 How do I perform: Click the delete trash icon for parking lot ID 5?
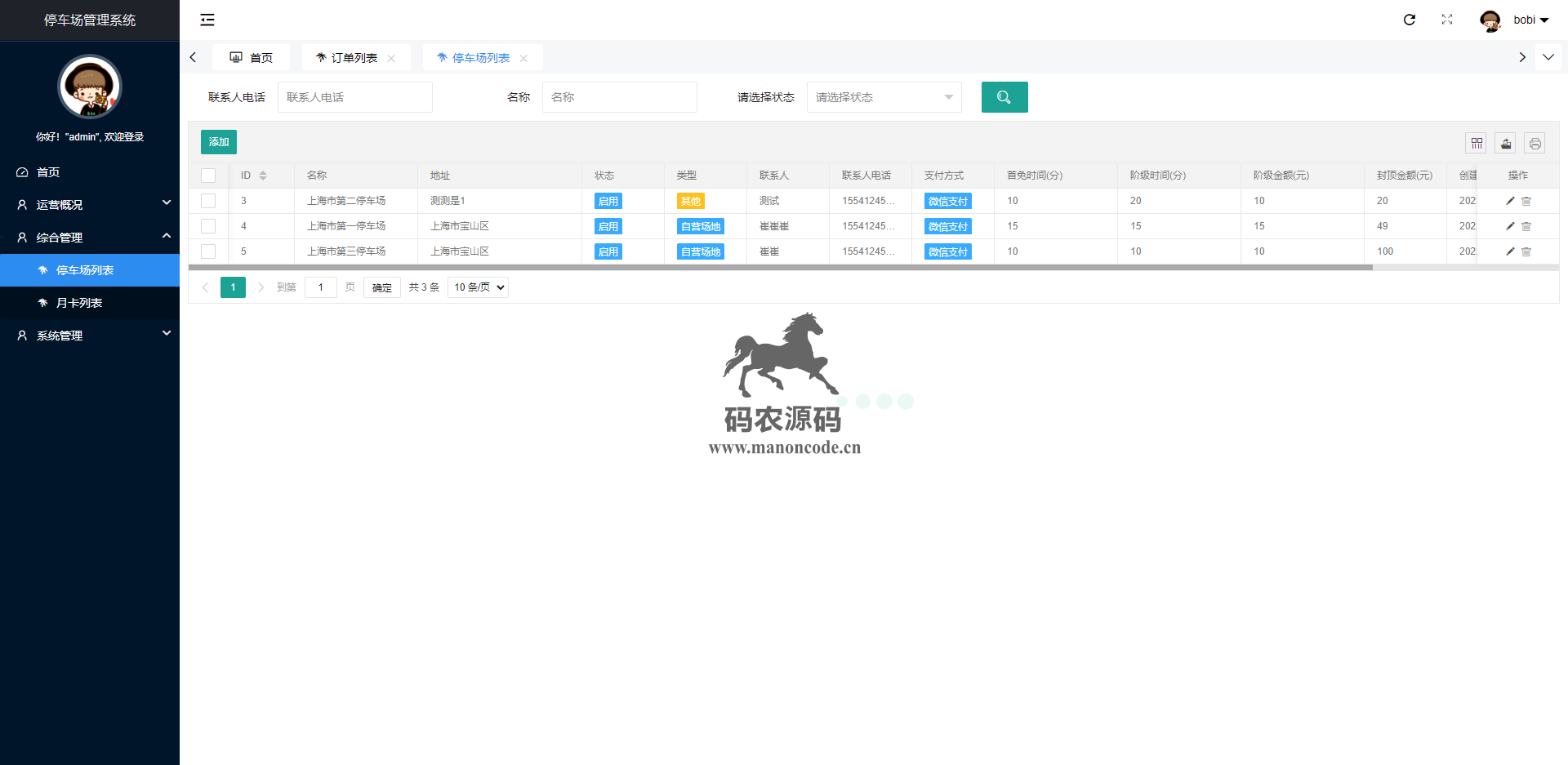1526,251
